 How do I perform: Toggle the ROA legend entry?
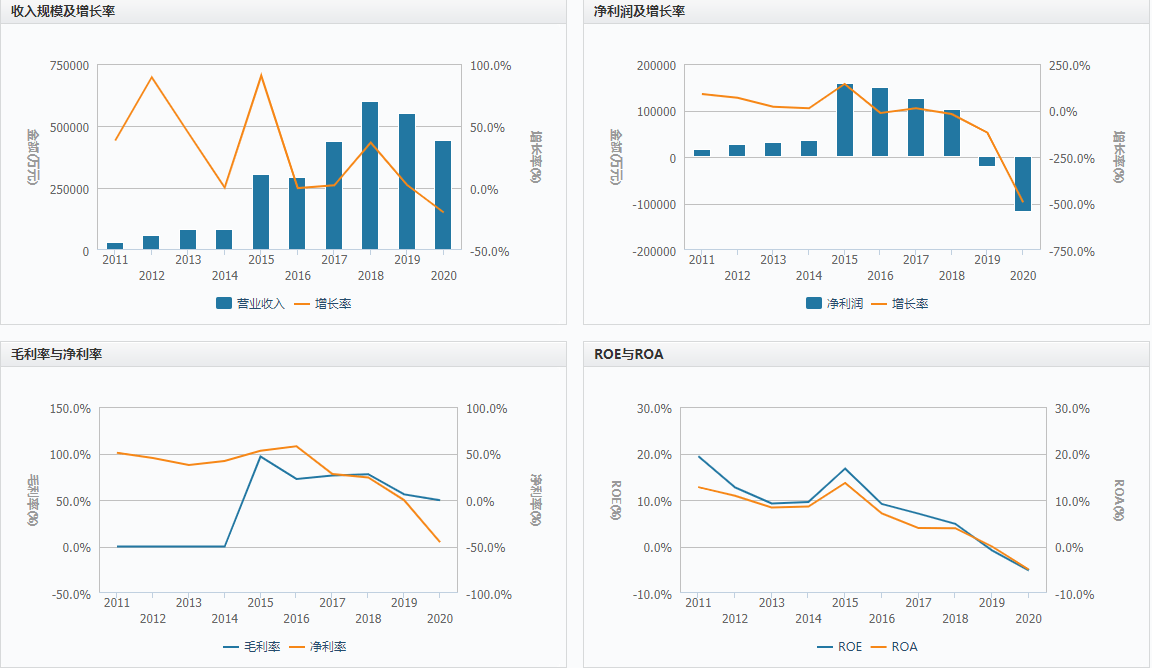pos(894,647)
